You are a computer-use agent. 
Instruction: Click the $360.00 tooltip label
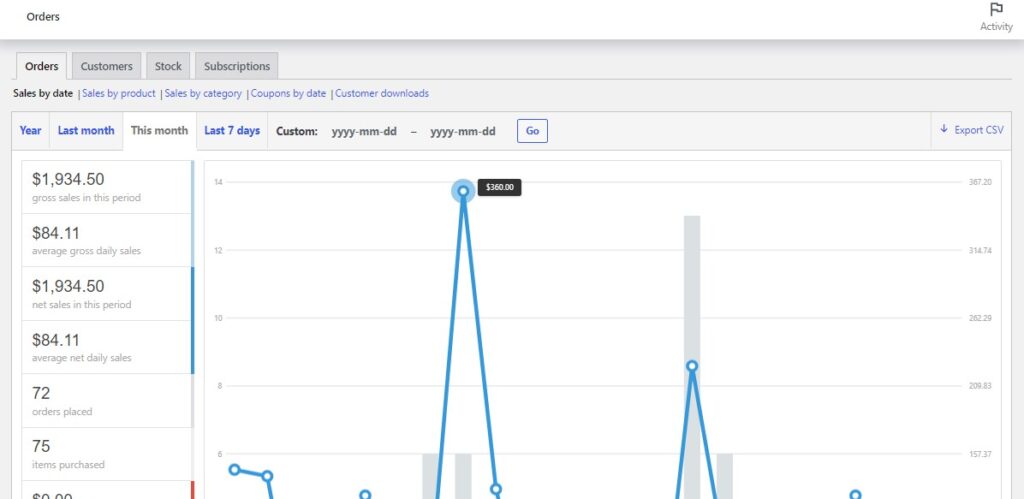(500, 187)
